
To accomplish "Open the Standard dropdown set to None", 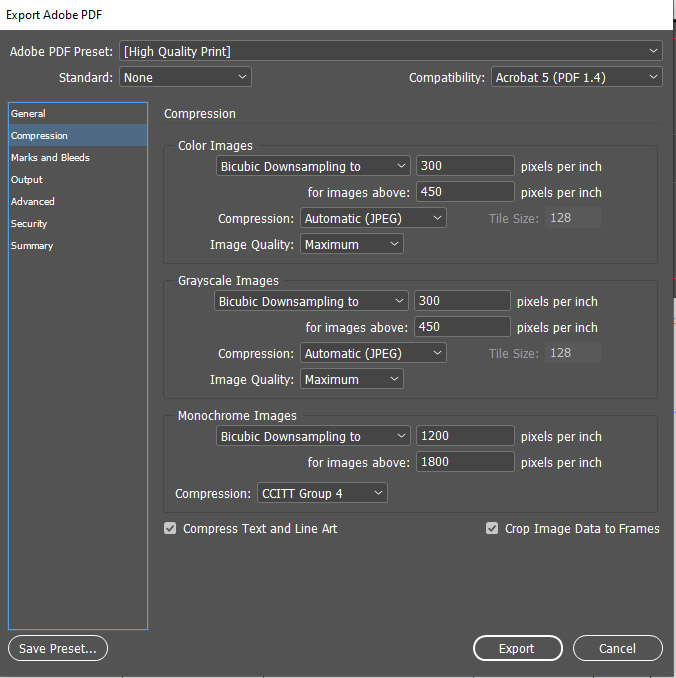I will point(185,77).
